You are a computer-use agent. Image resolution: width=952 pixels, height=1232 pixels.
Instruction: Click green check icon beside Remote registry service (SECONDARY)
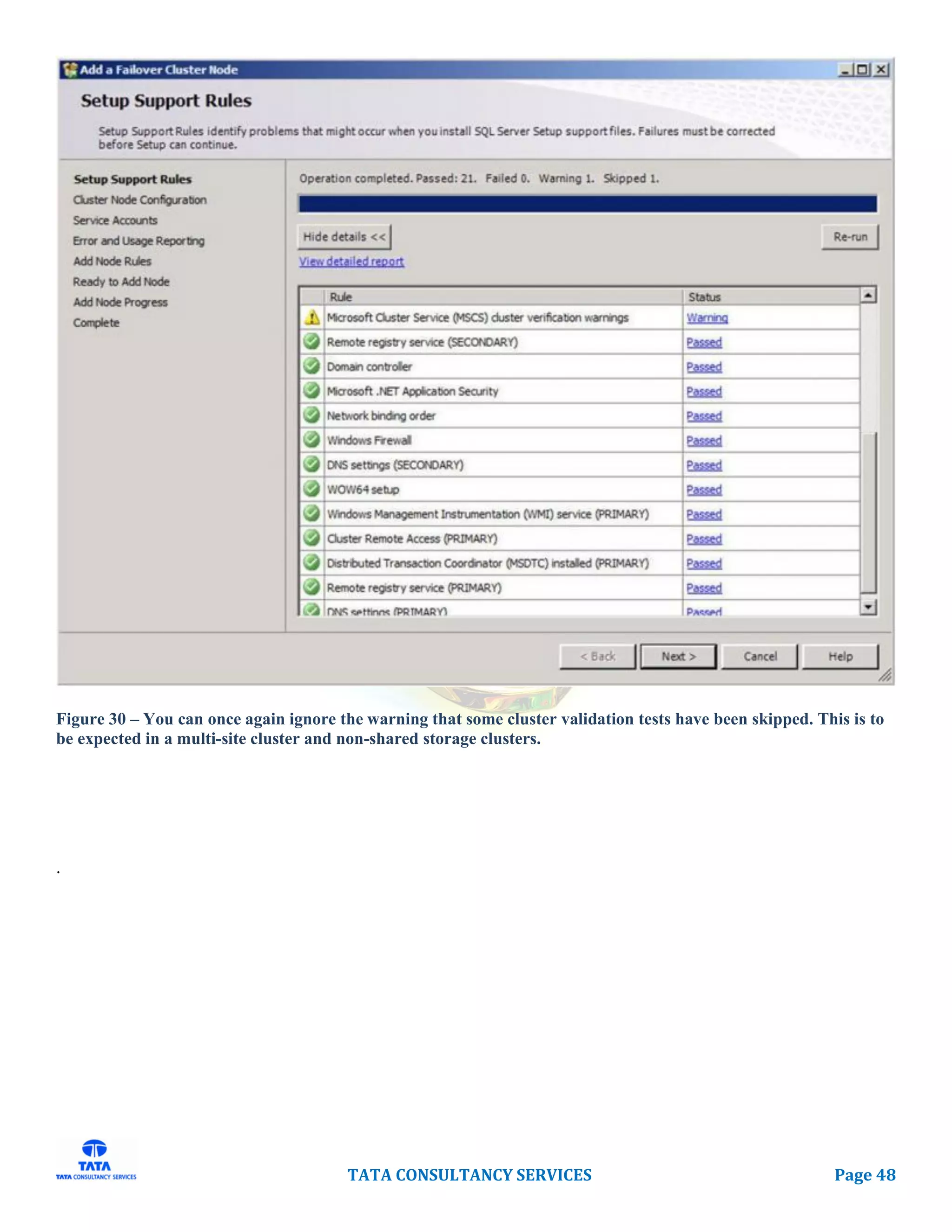(x=311, y=342)
